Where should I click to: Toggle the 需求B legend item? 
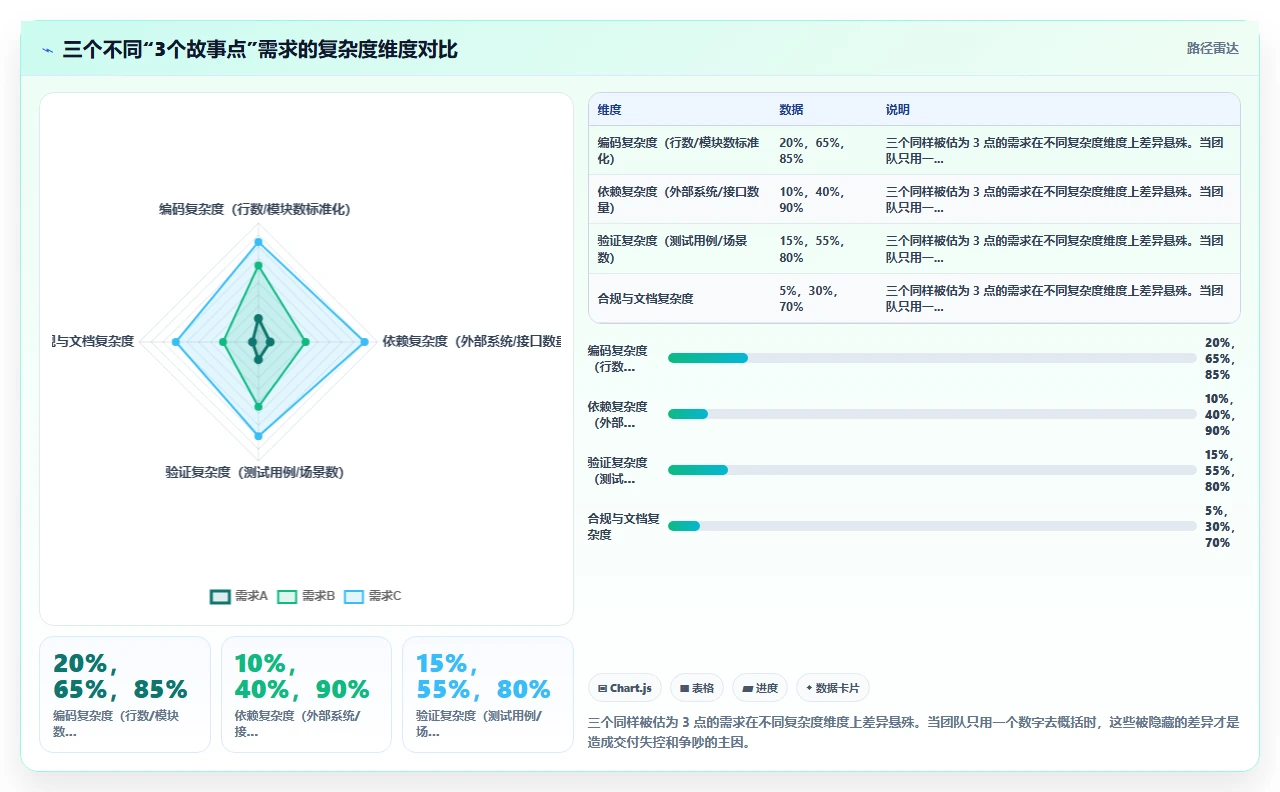click(x=306, y=596)
